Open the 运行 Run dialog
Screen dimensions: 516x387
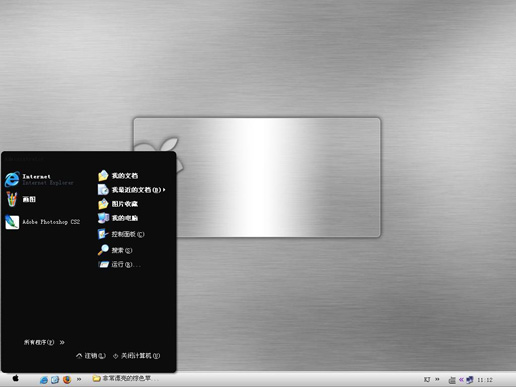coord(119,264)
